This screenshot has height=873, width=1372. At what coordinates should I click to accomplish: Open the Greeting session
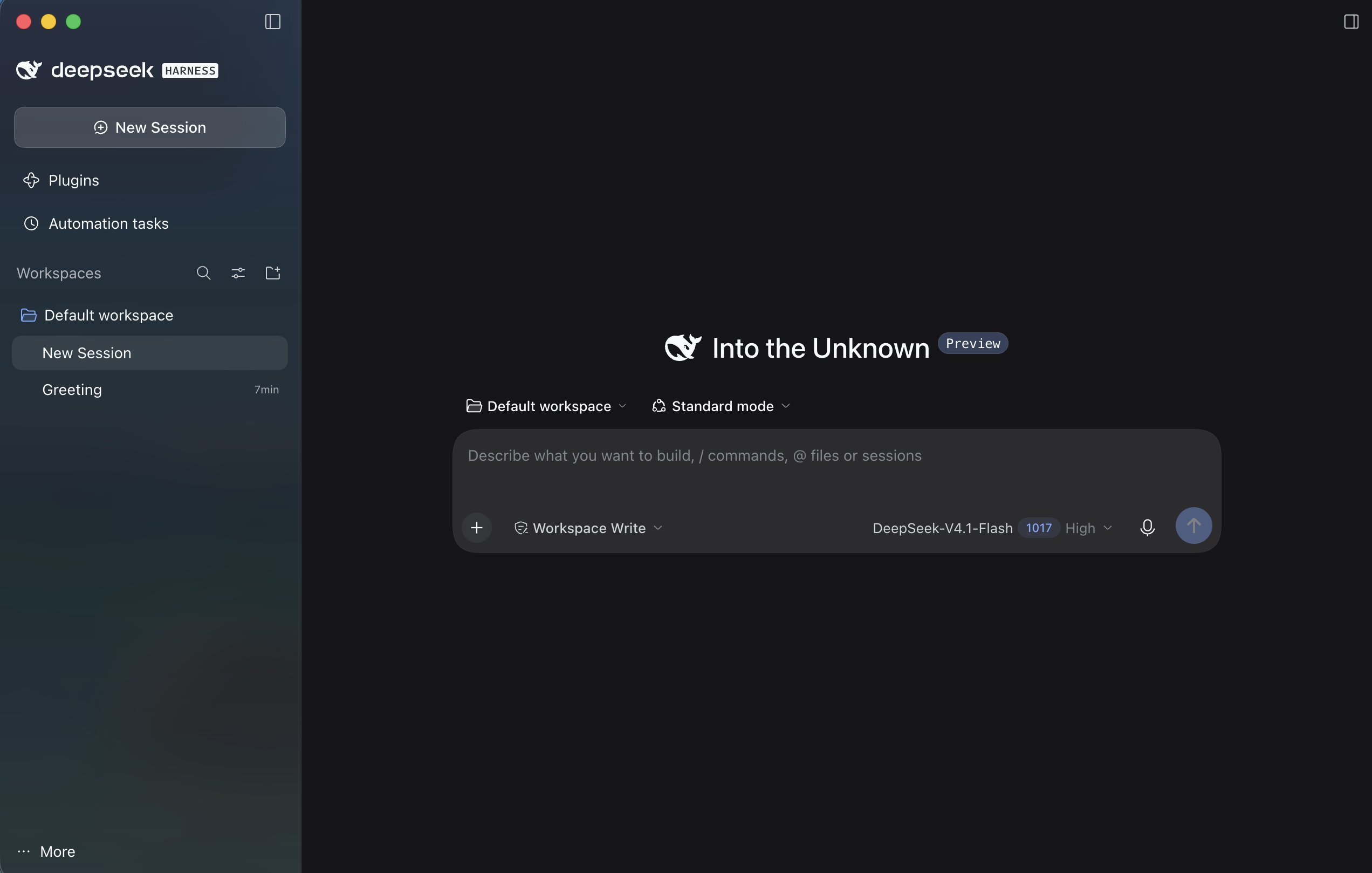pyautogui.click(x=150, y=390)
